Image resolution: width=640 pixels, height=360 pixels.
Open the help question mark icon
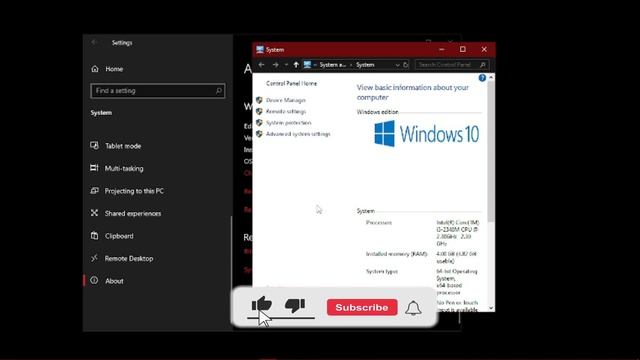pyautogui.click(x=482, y=78)
